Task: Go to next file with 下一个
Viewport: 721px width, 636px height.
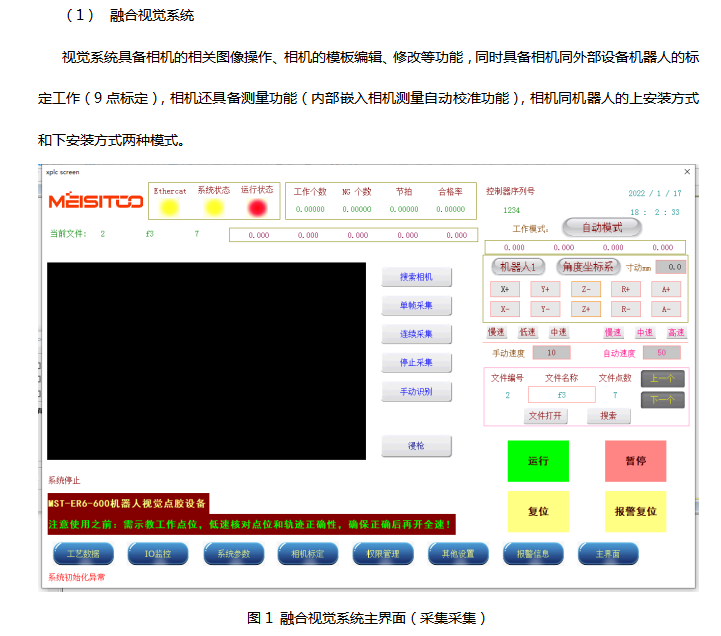Action: coord(662,399)
